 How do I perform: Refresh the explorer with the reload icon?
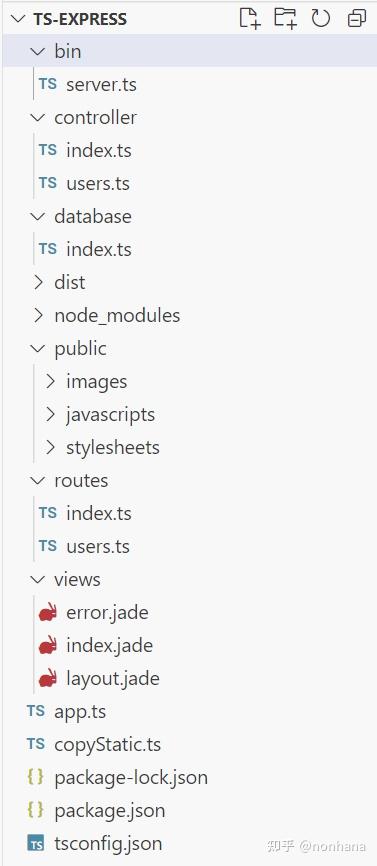(321, 18)
